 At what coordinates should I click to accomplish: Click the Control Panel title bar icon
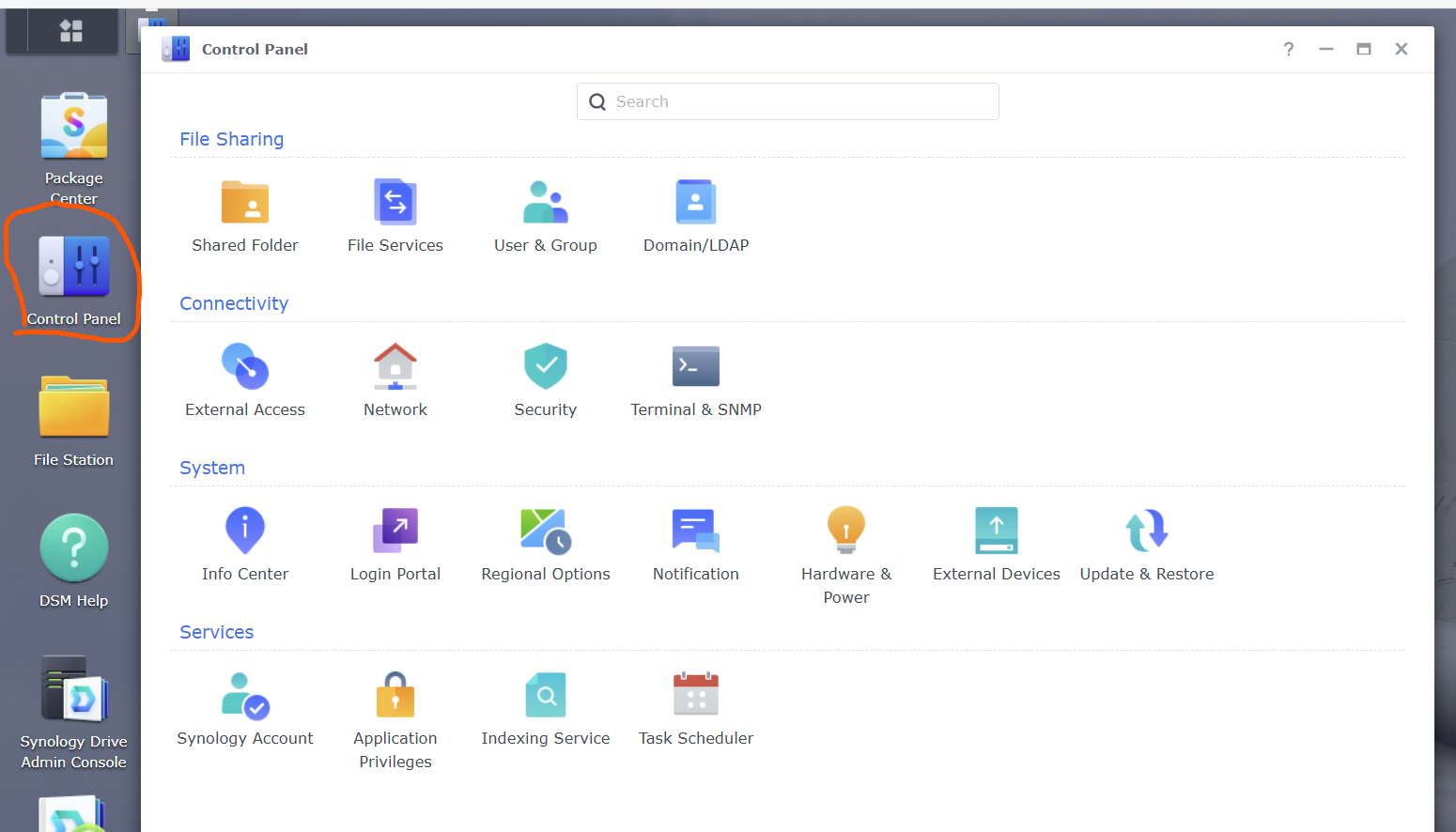click(176, 49)
